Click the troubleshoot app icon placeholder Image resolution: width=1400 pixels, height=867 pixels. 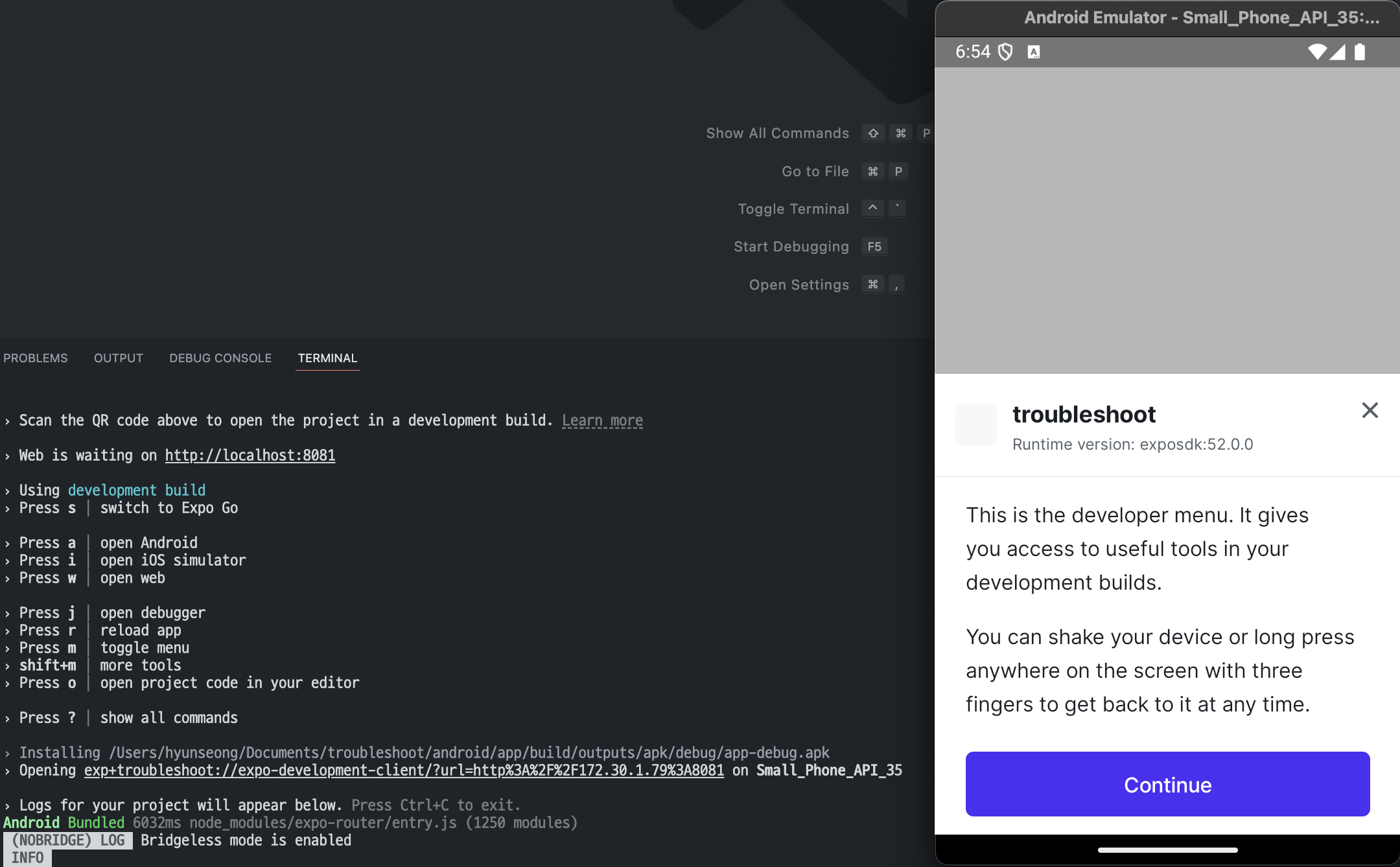(x=975, y=425)
